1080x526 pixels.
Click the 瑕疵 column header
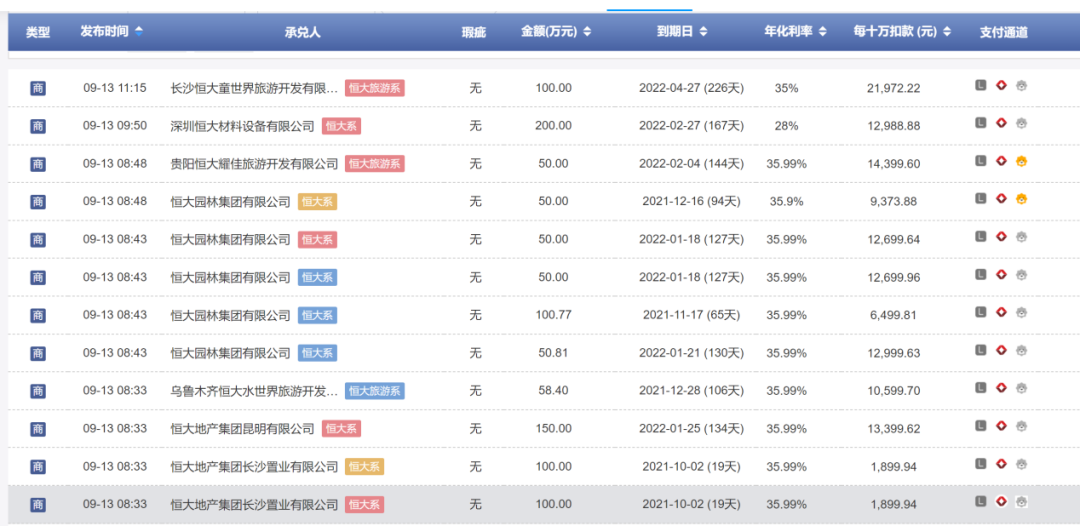pyautogui.click(x=475, y=32)
